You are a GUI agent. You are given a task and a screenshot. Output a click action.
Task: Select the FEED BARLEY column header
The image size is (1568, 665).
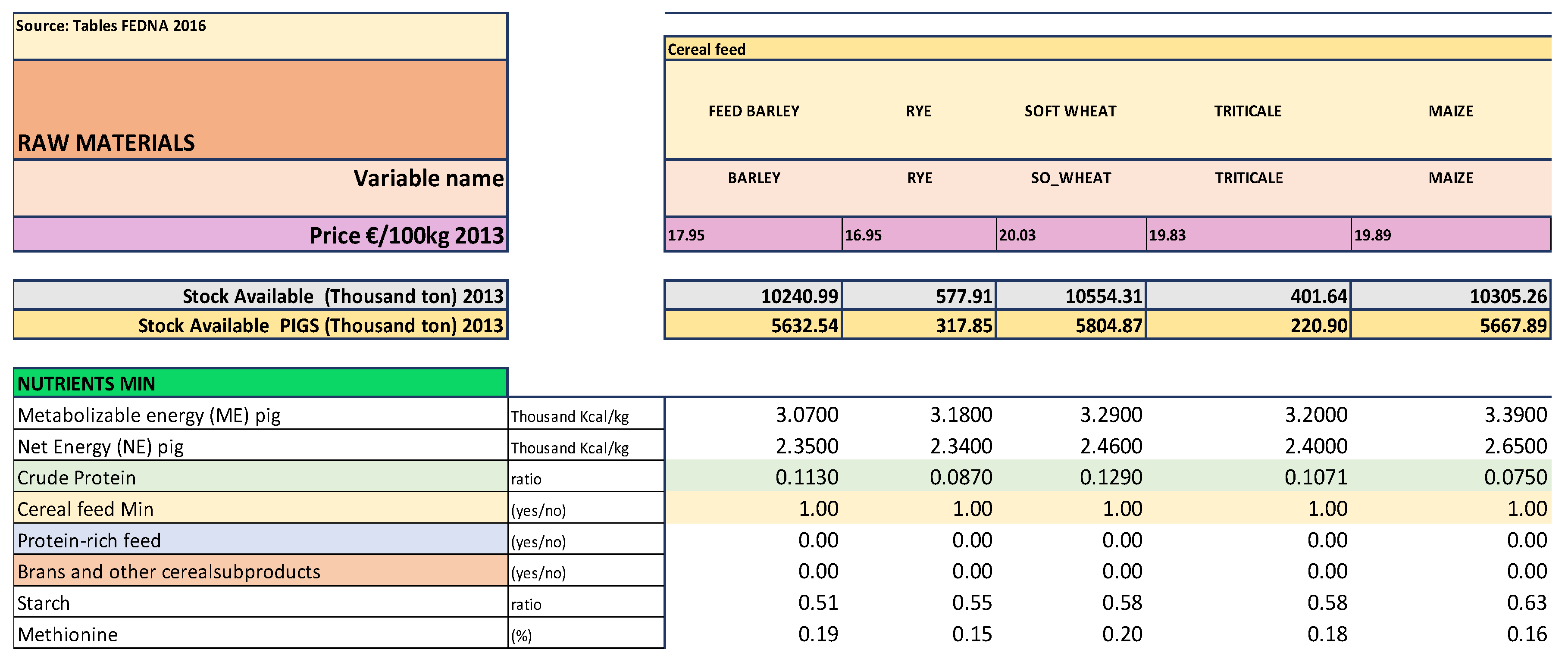coord(754,111)
